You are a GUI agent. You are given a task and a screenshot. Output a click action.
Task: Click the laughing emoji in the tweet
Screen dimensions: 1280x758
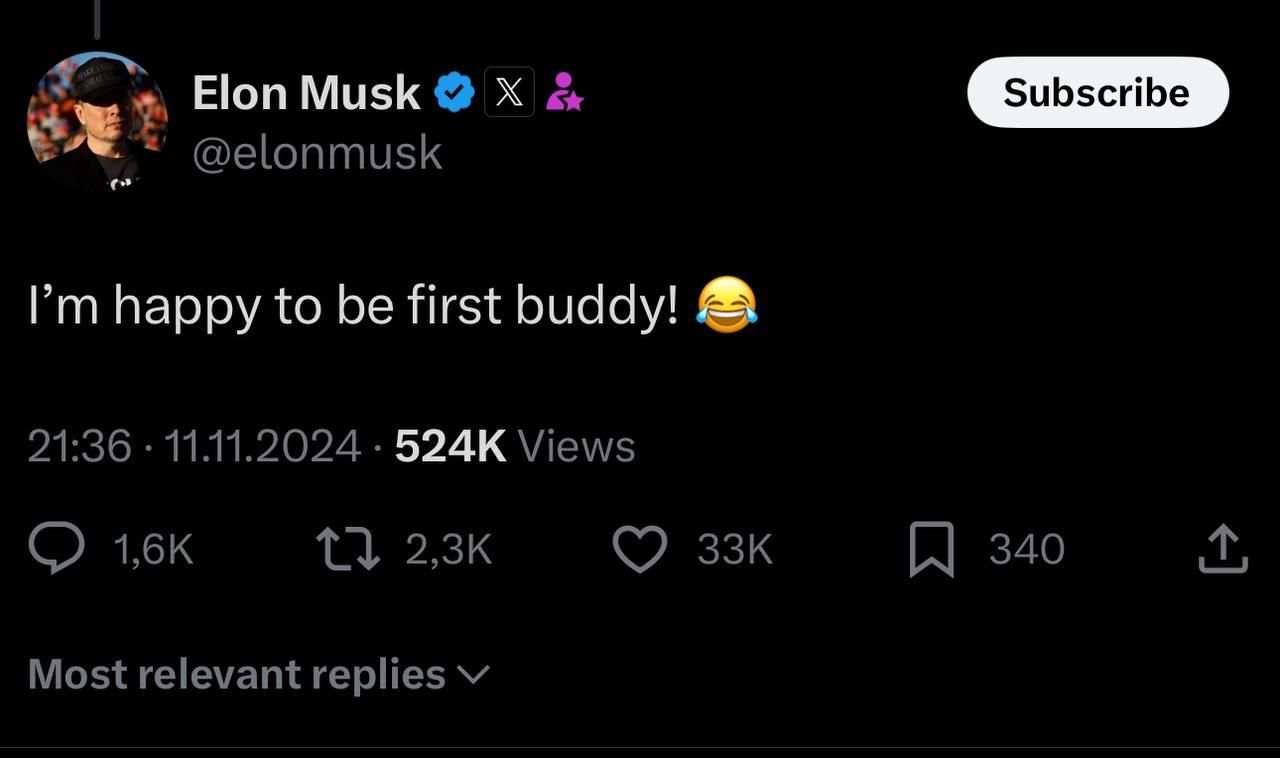(x=727, y=305)
